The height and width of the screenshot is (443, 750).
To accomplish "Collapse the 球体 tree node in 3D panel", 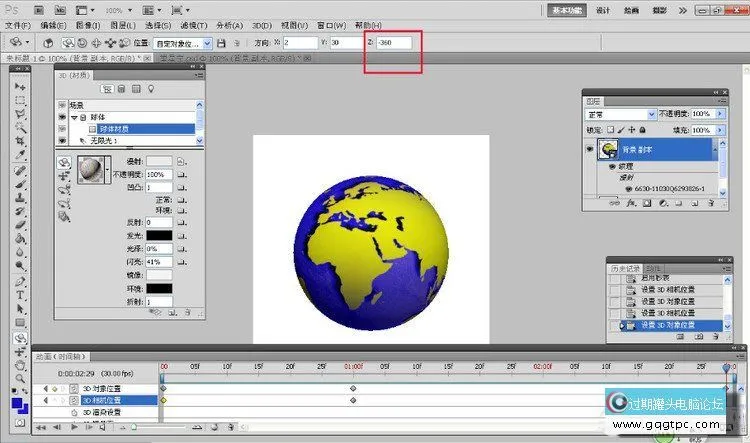I will (72, 116).
